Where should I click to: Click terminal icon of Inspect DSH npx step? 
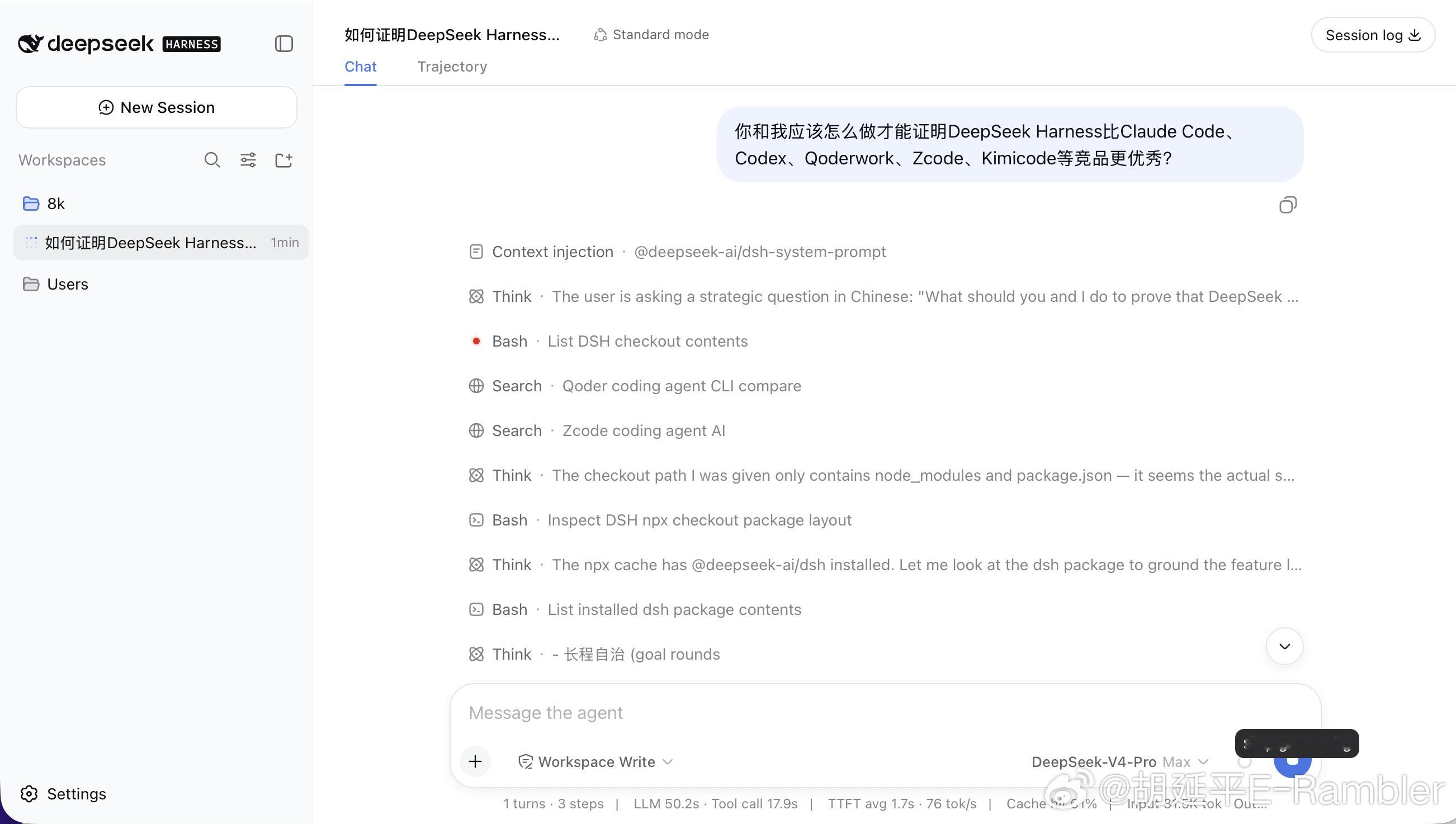[476, 520]
